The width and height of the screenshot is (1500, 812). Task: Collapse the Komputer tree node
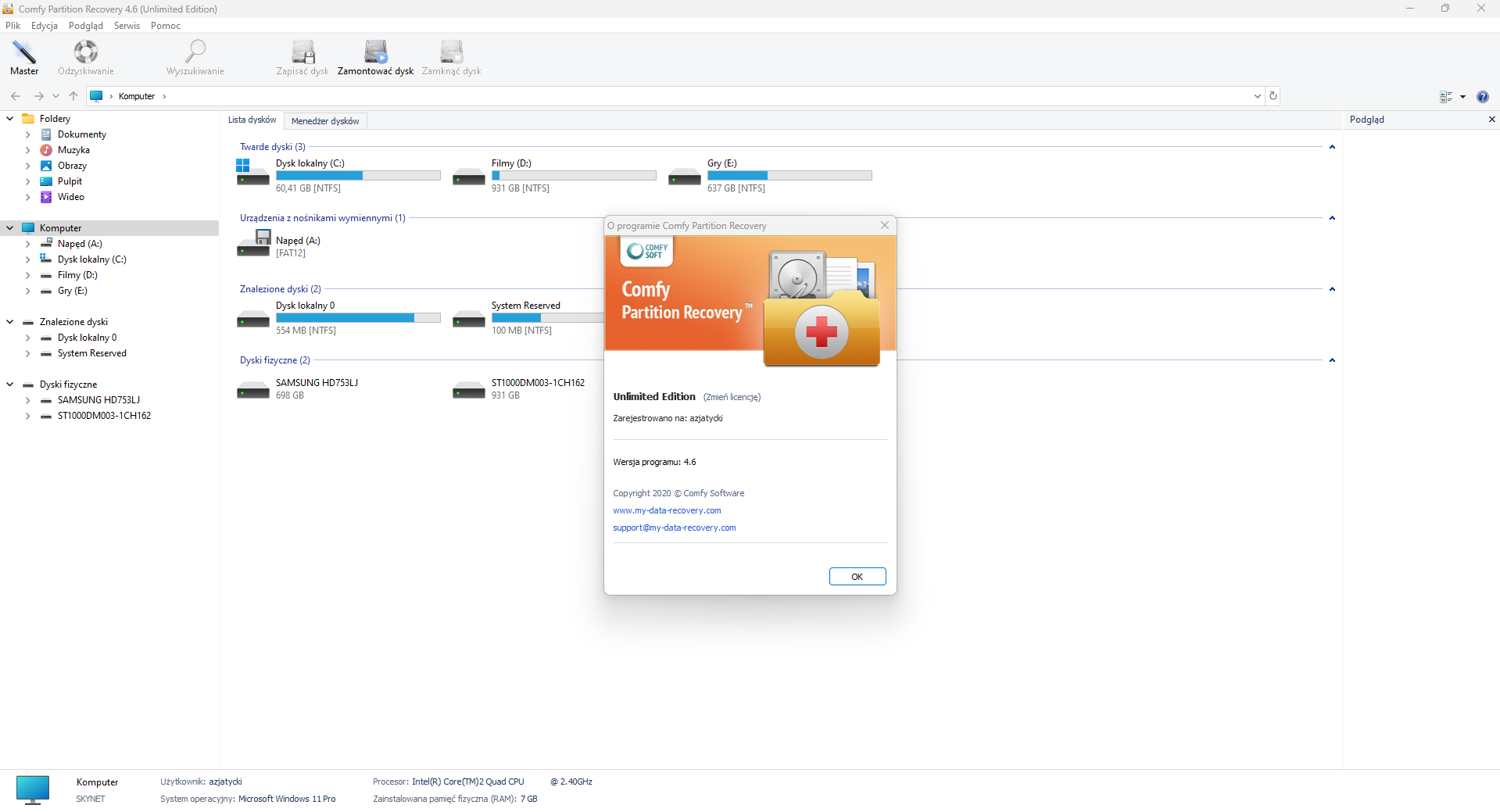10,228
